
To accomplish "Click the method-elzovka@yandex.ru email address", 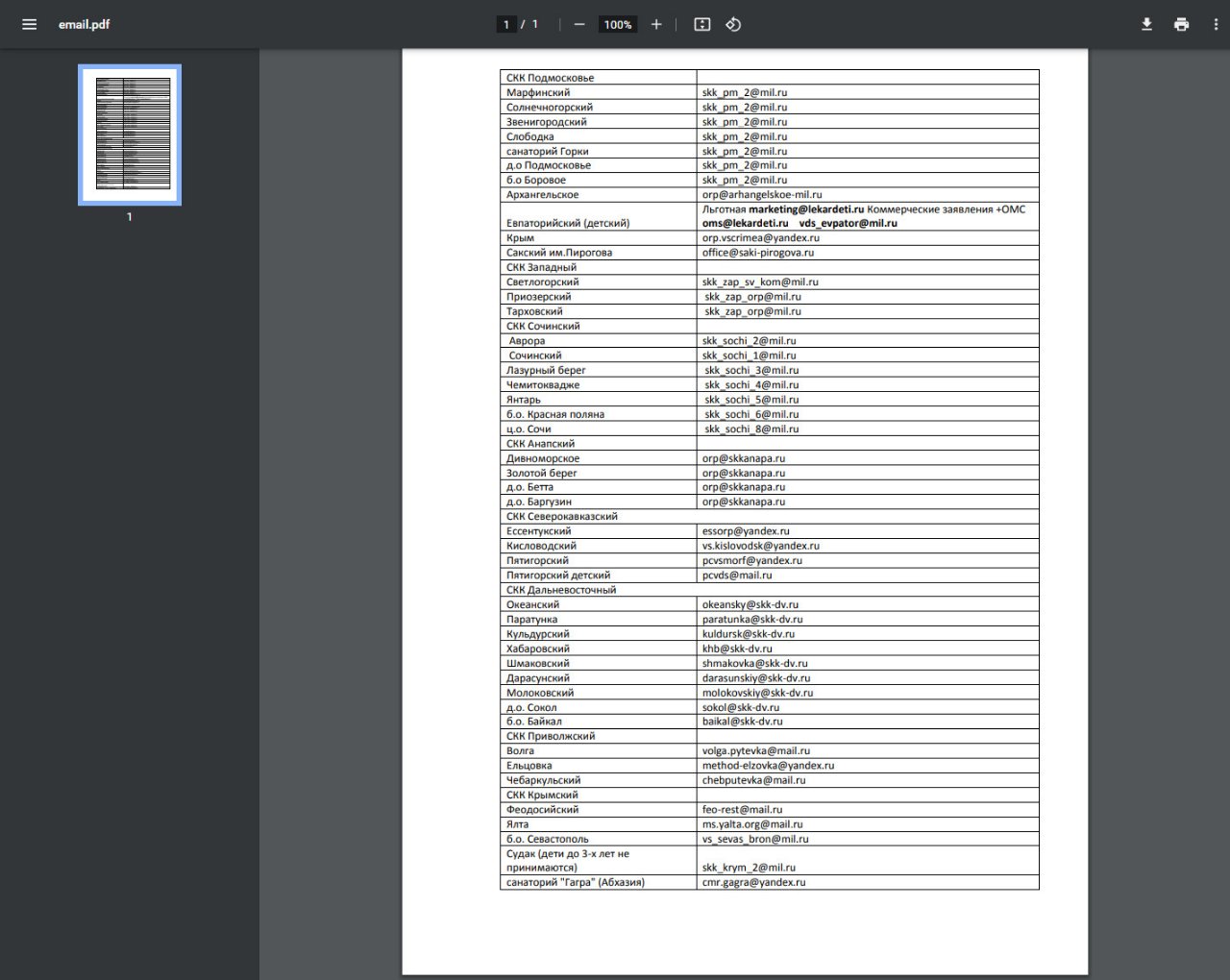I will tap(768, 766).
